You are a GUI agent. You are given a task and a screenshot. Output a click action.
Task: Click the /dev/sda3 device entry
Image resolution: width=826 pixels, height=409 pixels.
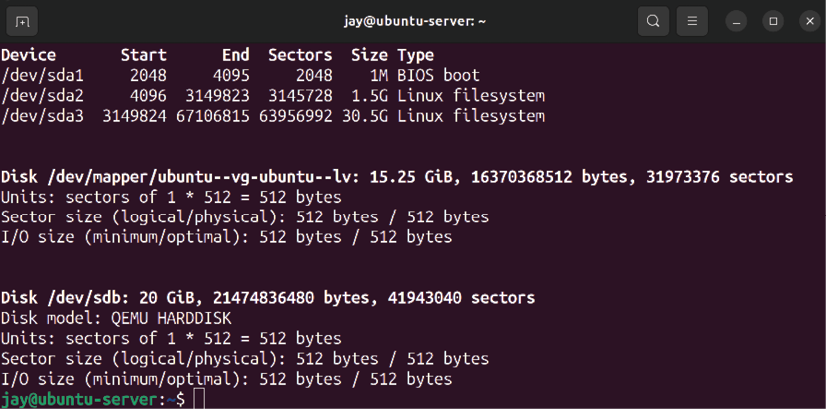tap(42, 116)
